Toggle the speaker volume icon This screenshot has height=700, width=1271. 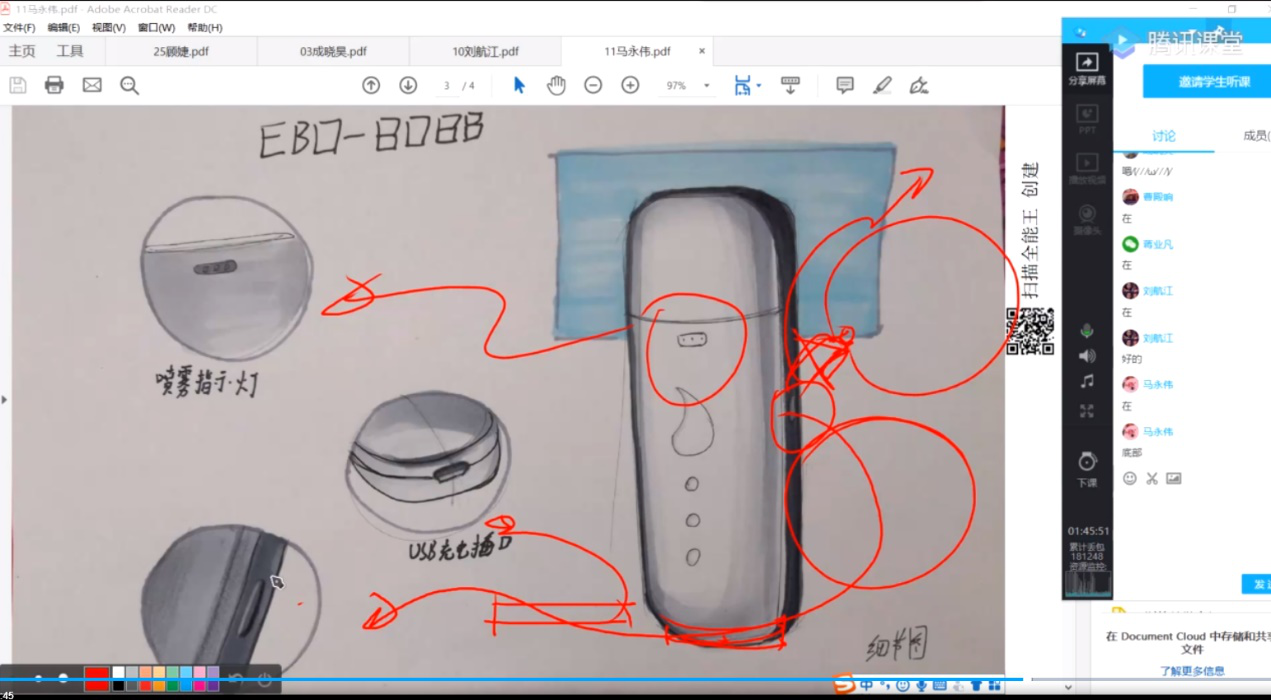click(x=1087, y=356)
